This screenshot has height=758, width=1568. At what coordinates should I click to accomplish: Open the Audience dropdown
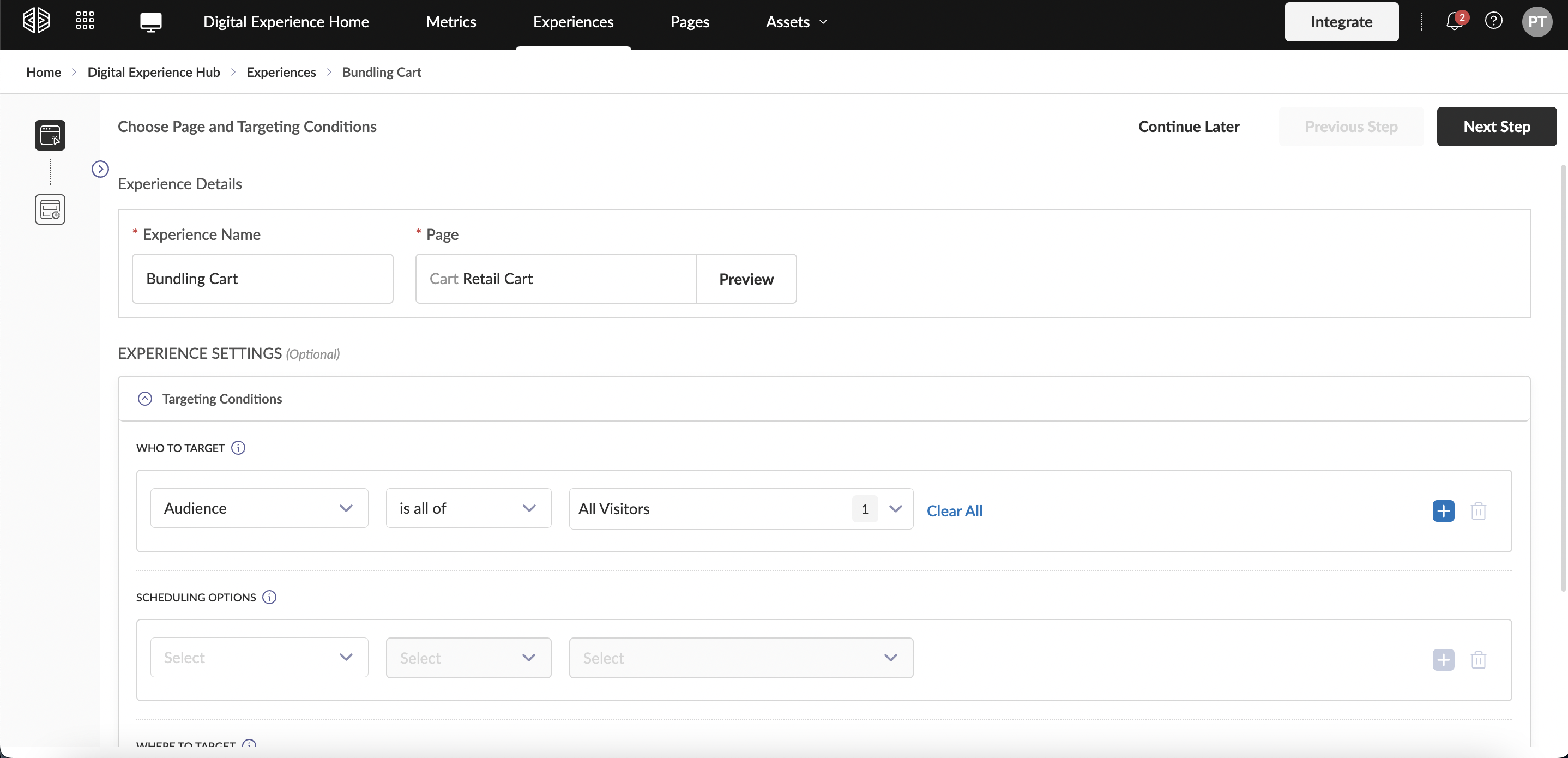pyautogui.click(x=258, y=508)
